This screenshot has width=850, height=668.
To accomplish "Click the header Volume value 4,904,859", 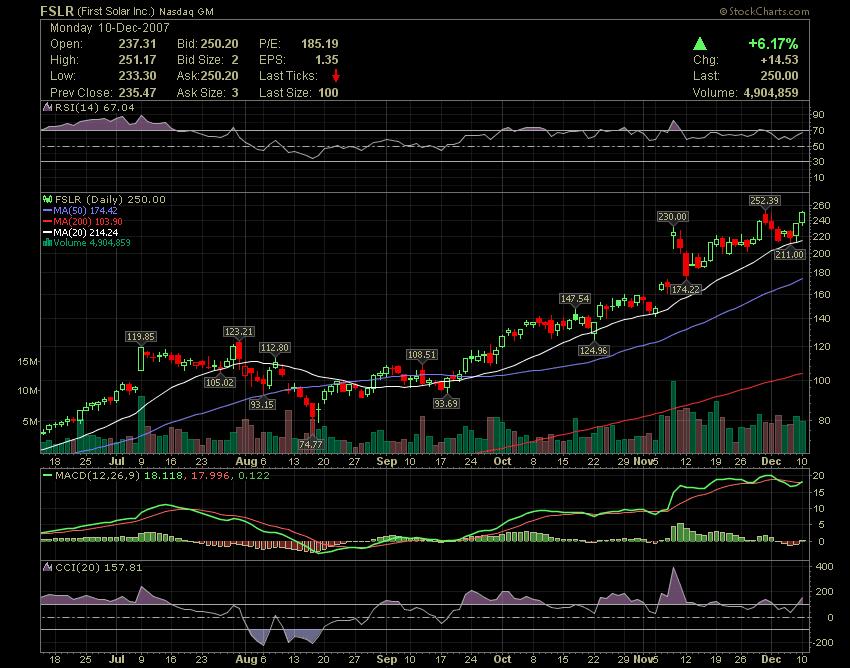I will [771, 93].
